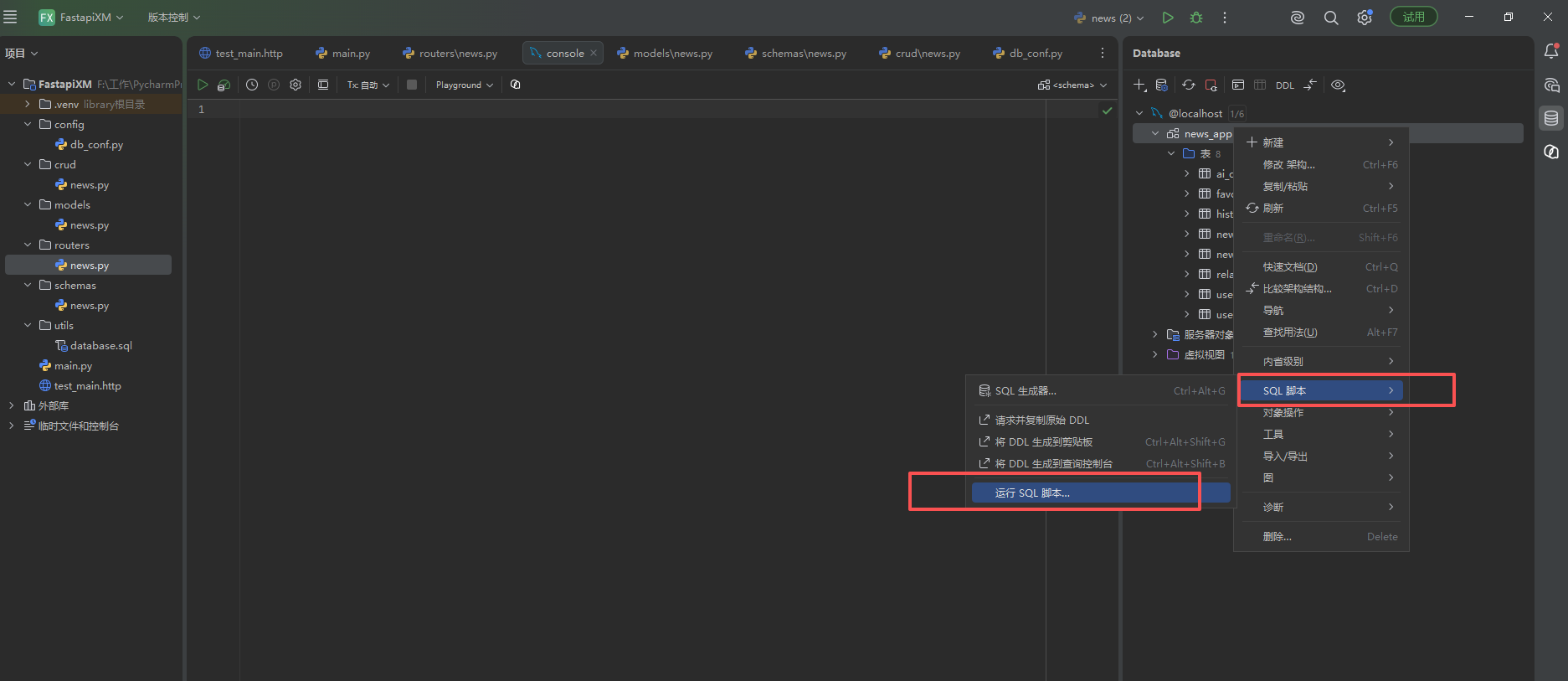The image size is (1568, 681).
Task: Open the Playground mode dropdown
Action: (x=465, y=85)
